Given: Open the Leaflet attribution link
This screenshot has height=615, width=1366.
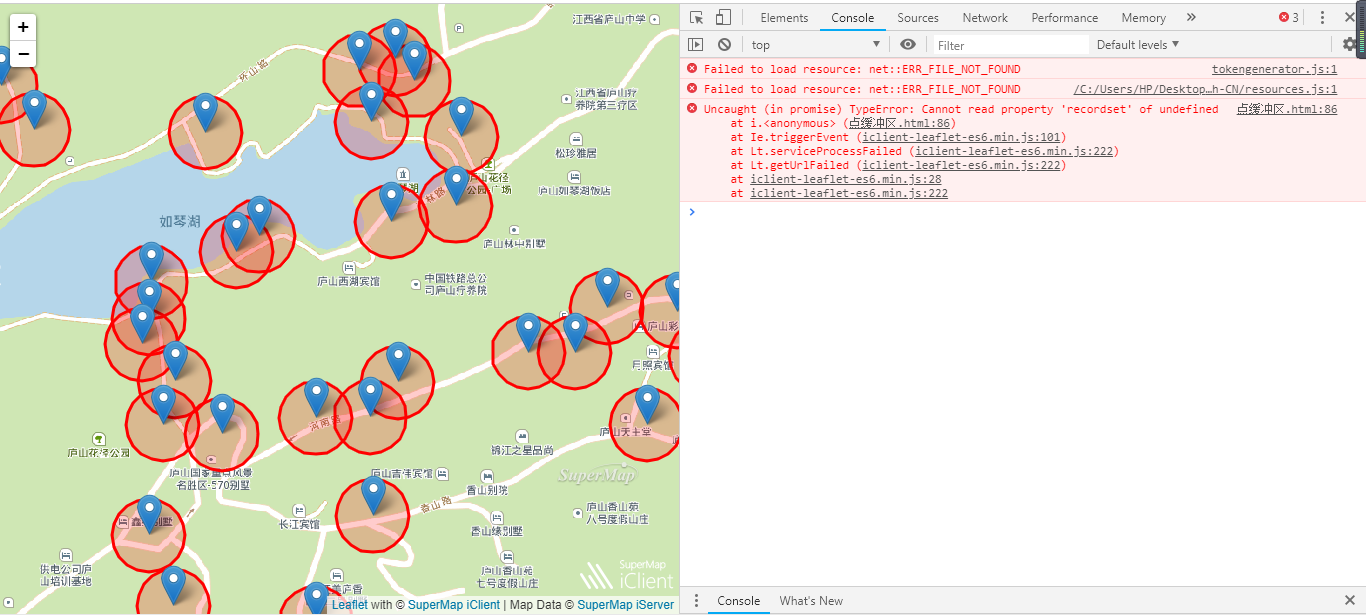Looking at the screenshot, I should [x=349, y=605].
